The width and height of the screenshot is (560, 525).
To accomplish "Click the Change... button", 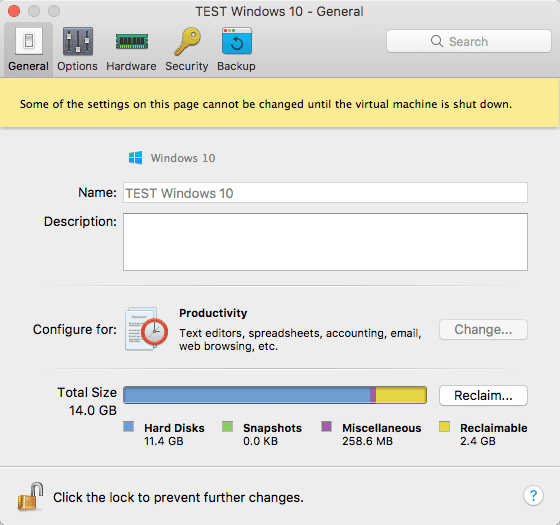I will [x=483, y=329].
